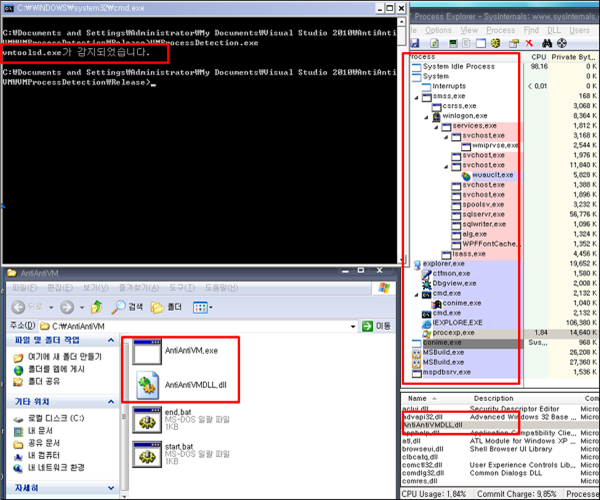Viewport: 600px width, 500px height.
Task: Click the Find binoculars icon in Process Explorer
Action: [547, 43]
